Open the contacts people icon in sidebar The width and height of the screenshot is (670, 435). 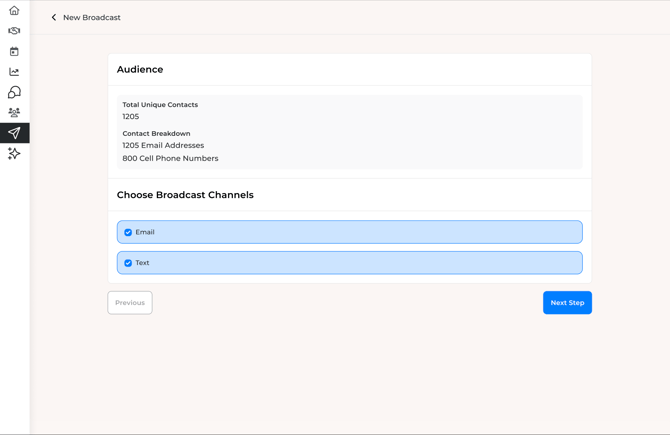[14, 112]
